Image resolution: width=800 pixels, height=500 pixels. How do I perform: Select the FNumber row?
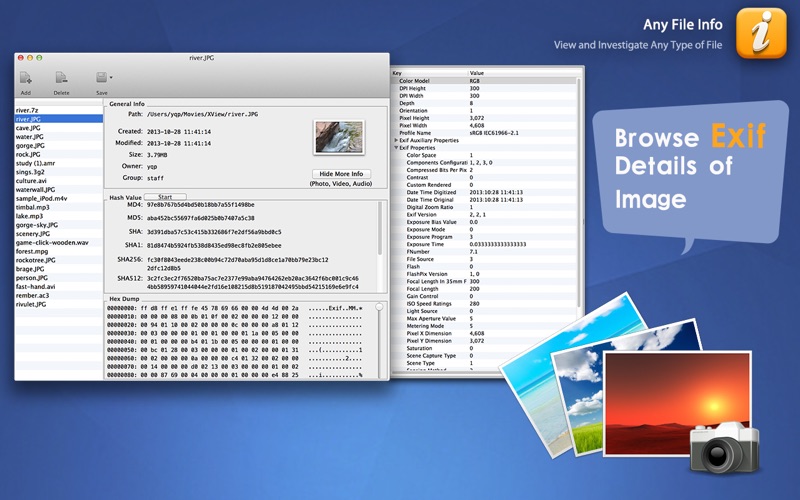point(484,252)
